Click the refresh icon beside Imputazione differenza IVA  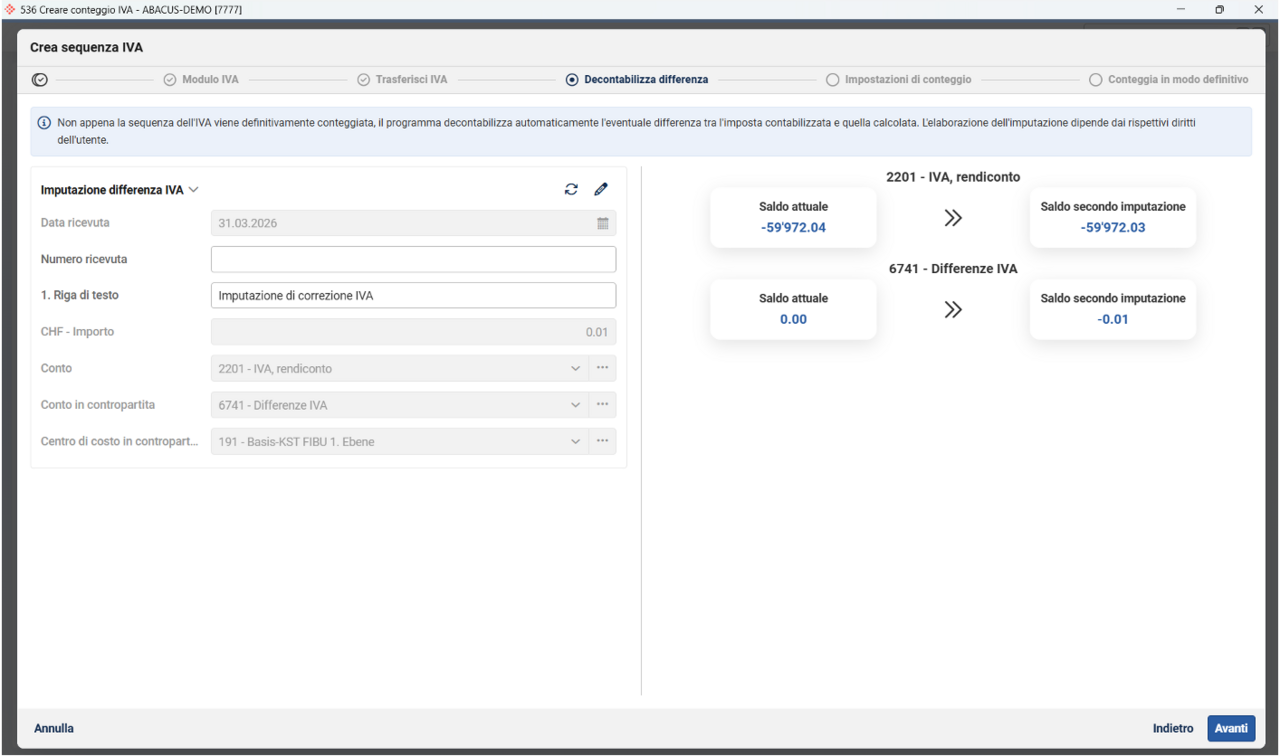571,189
